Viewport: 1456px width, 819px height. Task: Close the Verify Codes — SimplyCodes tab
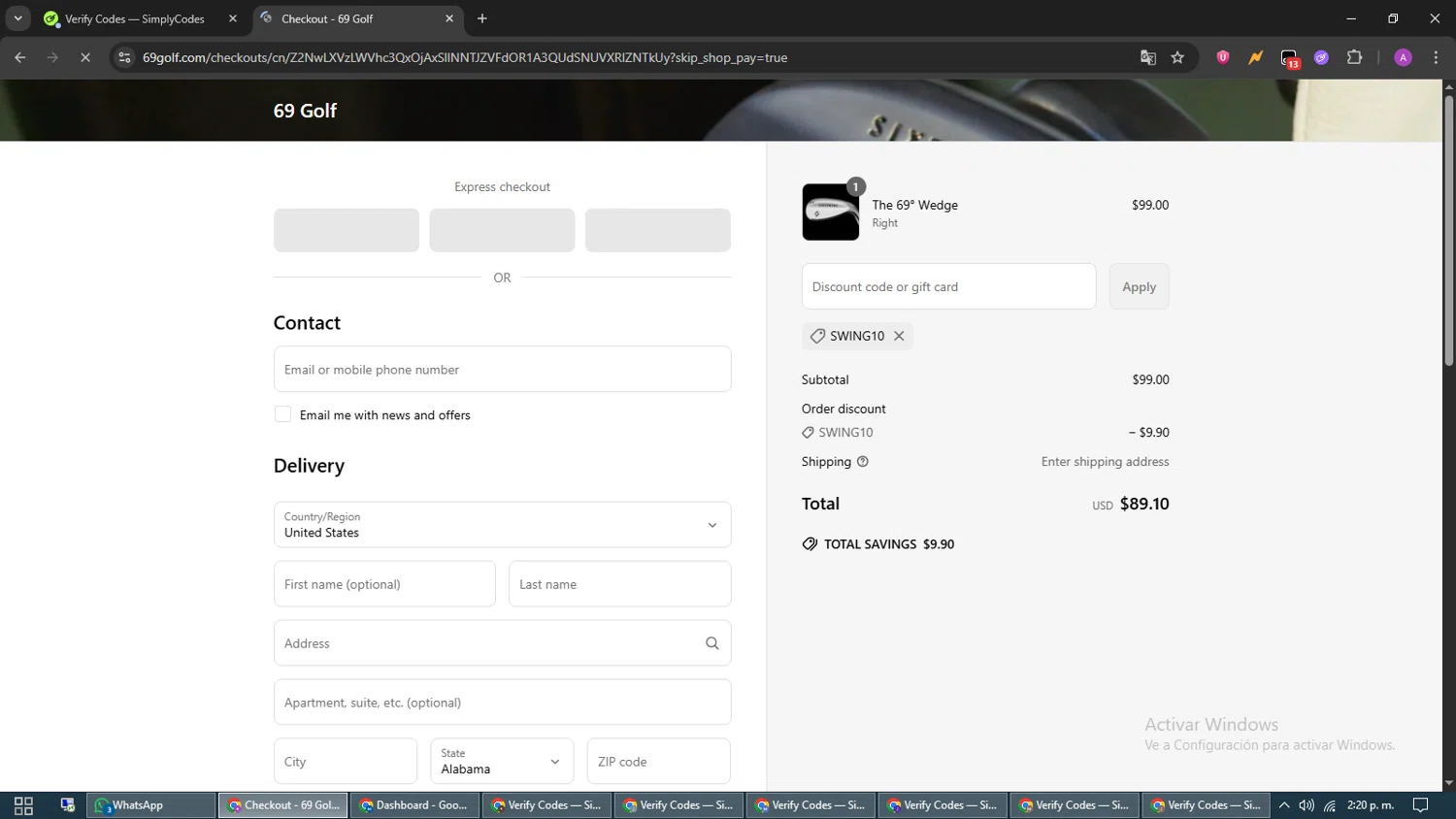pos(233,18)
